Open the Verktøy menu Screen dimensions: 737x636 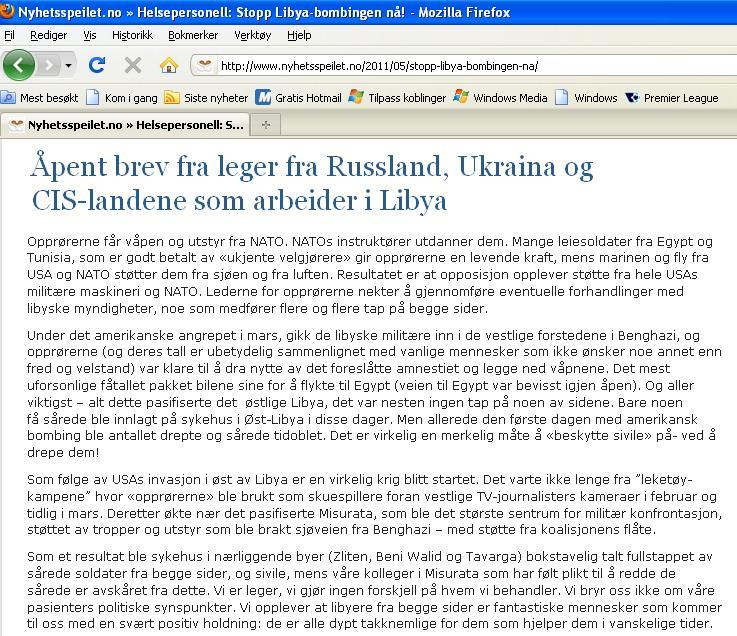[x=253, y=35]
